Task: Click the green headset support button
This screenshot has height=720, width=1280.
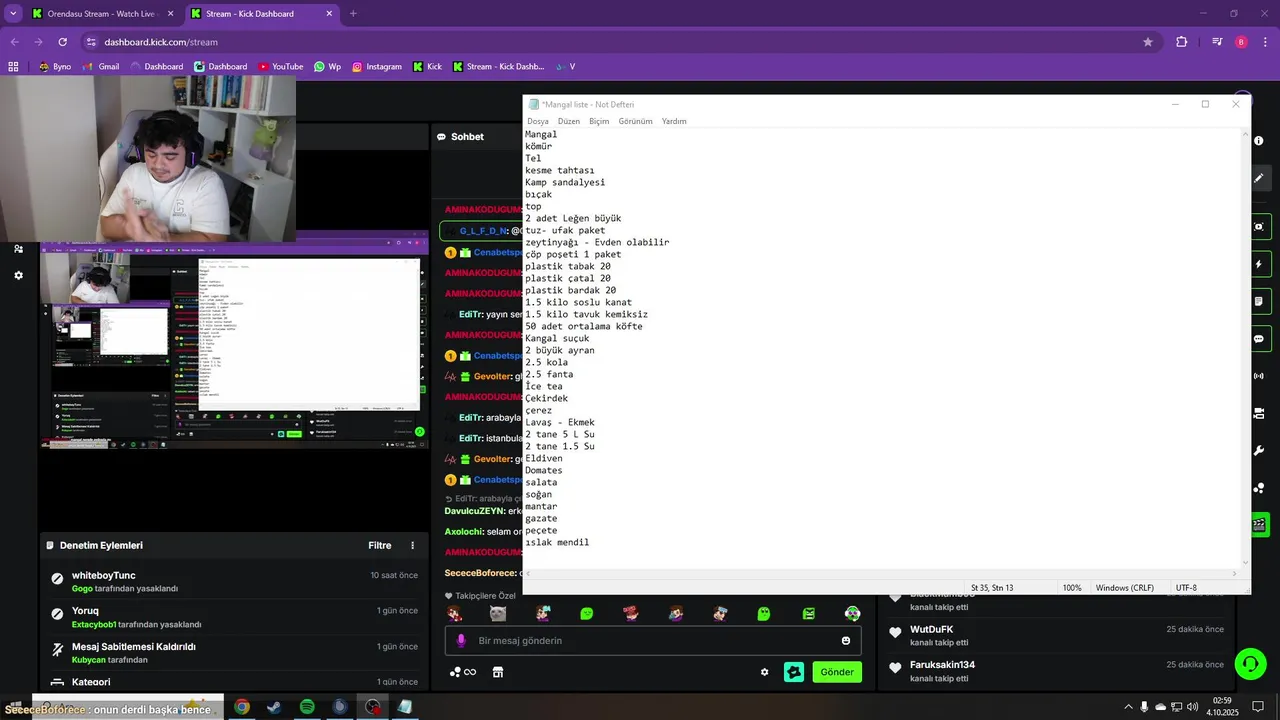Action: click(1249, 662)
